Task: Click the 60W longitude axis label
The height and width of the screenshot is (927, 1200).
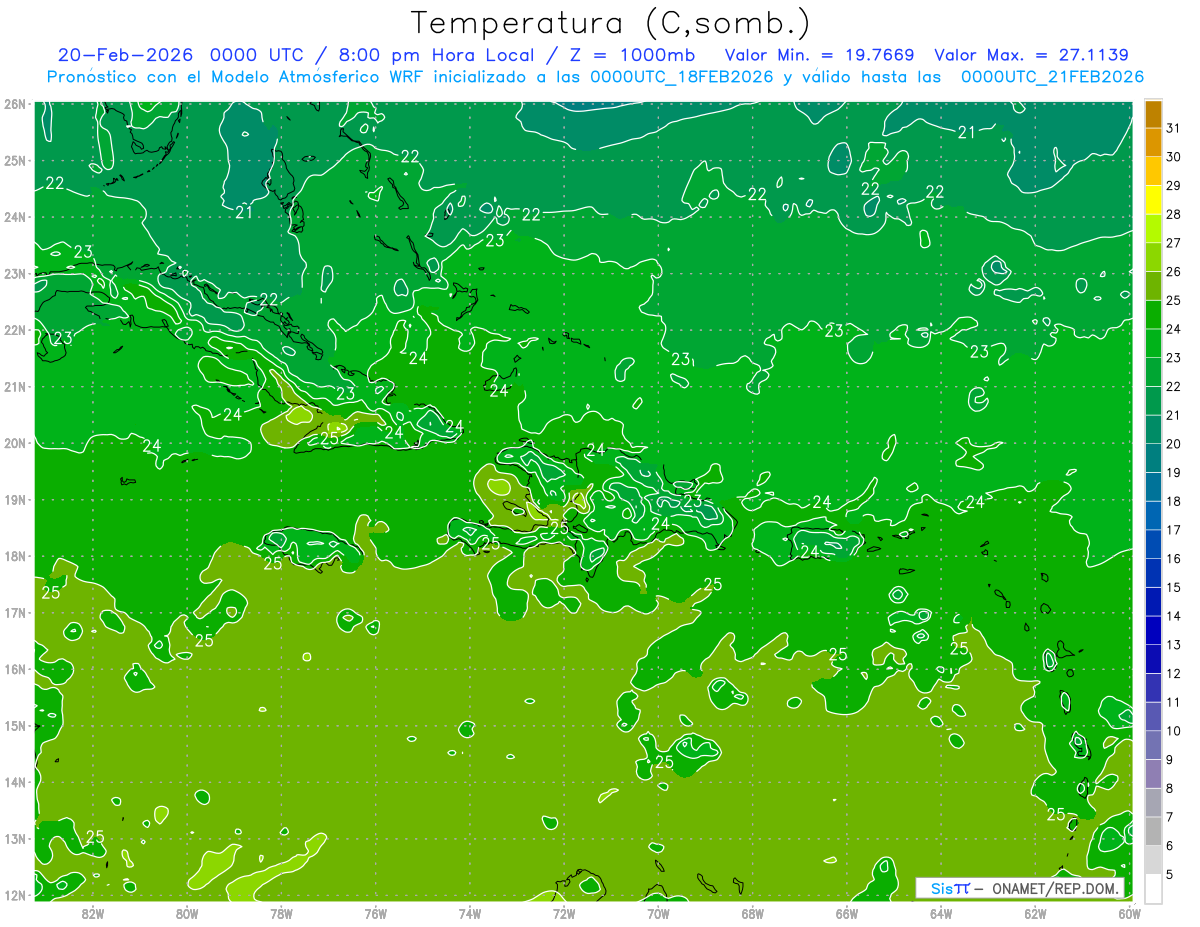Action: pyautogui.click(x=1129, y=913)
